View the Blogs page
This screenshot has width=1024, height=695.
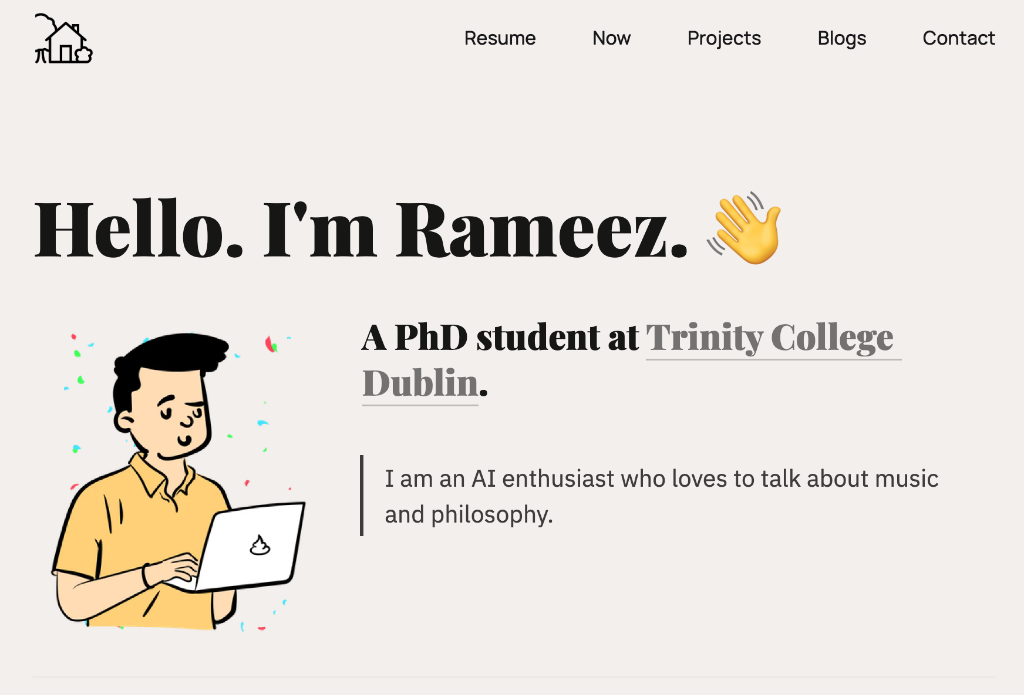[x=841, y=38]
